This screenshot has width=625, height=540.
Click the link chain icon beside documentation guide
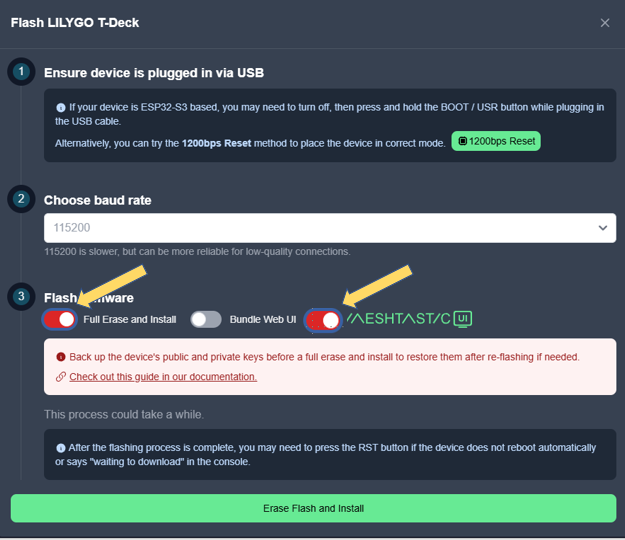[61, 377]
